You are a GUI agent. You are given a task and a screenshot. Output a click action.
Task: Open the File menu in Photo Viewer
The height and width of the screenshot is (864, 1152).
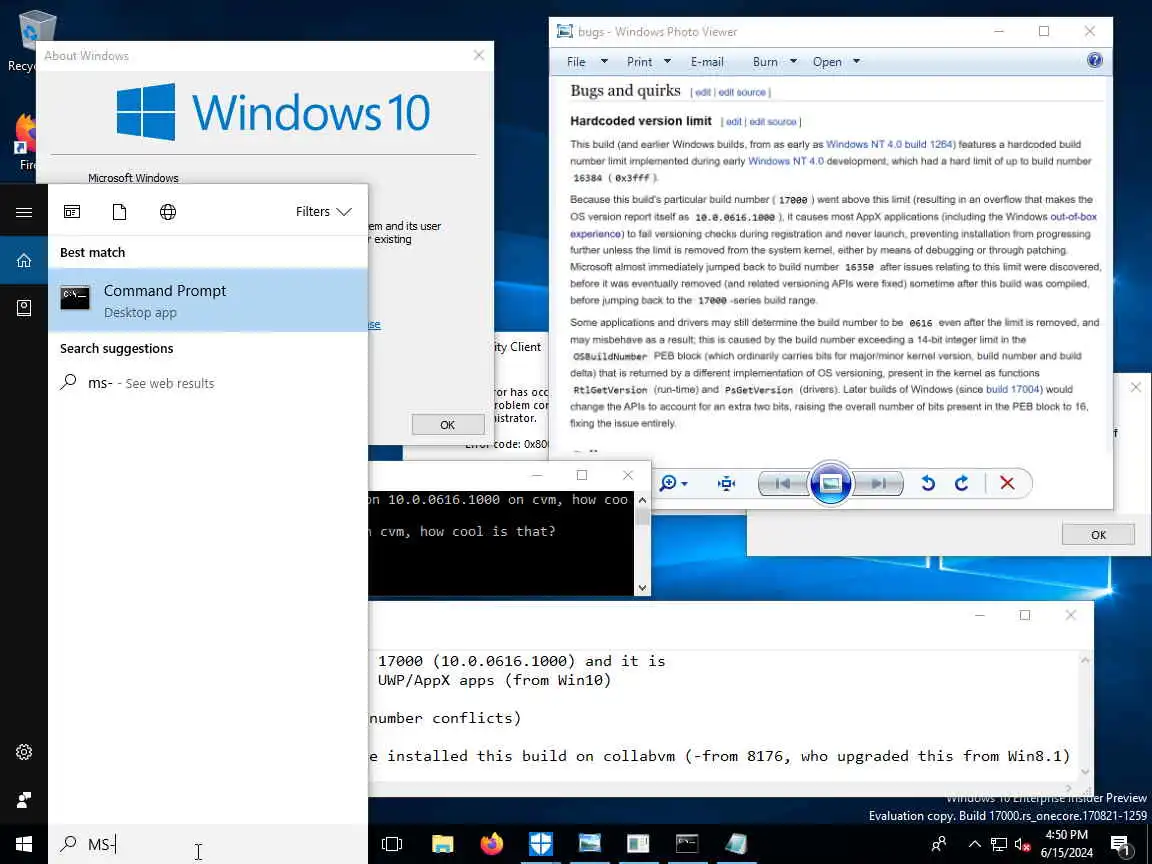pos(586,62)
